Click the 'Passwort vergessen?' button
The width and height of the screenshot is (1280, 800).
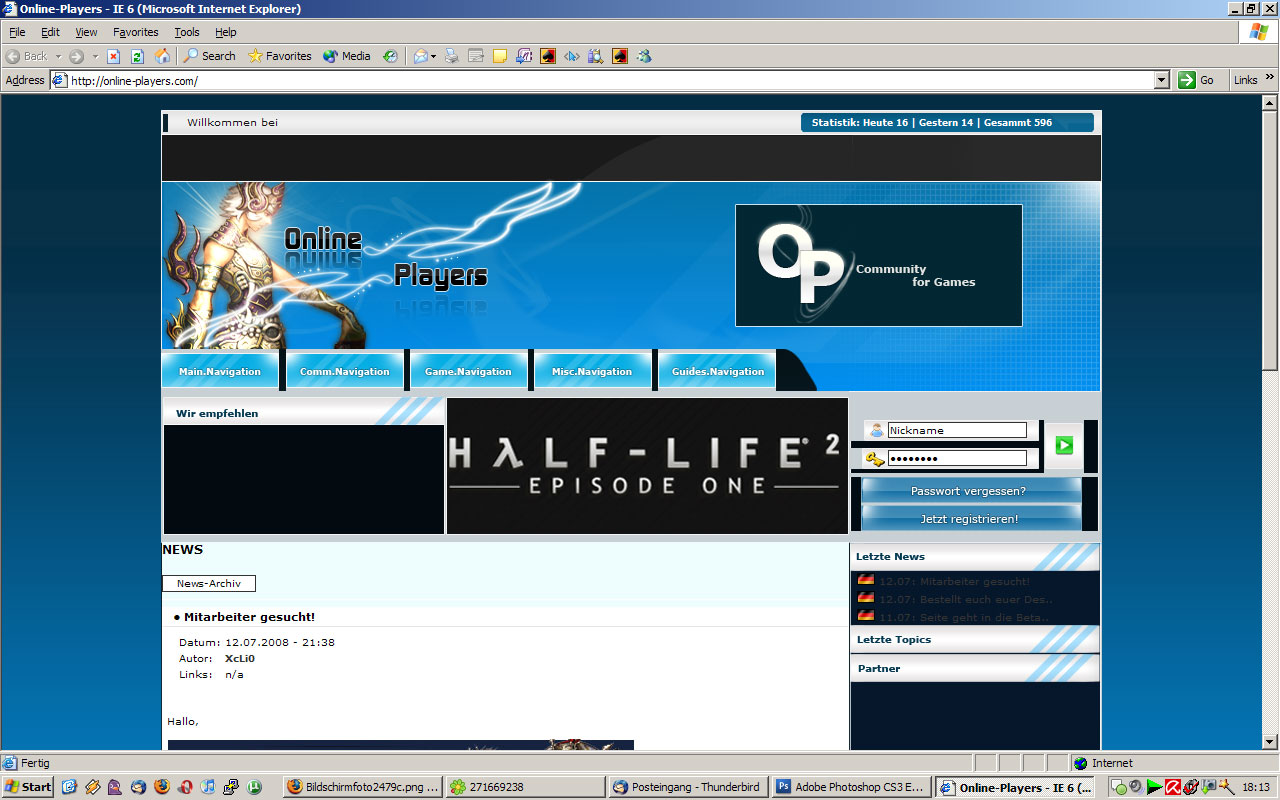point(968,491)
